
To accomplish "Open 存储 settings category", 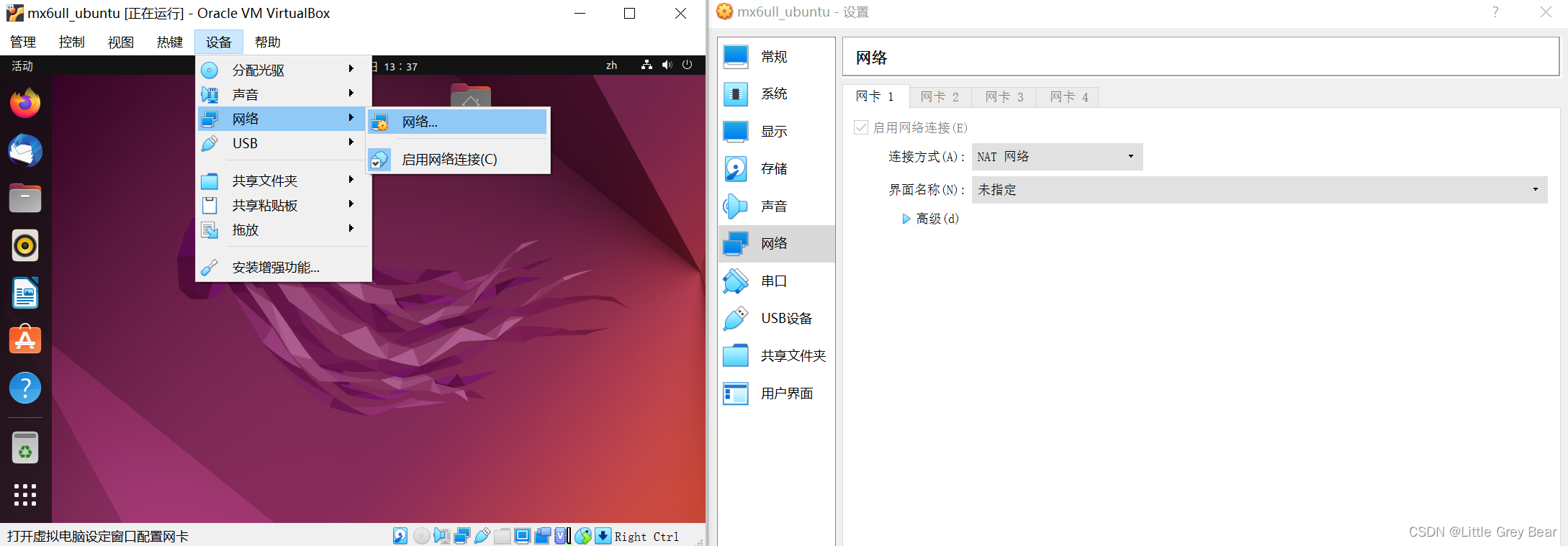I will click(776, 169).
